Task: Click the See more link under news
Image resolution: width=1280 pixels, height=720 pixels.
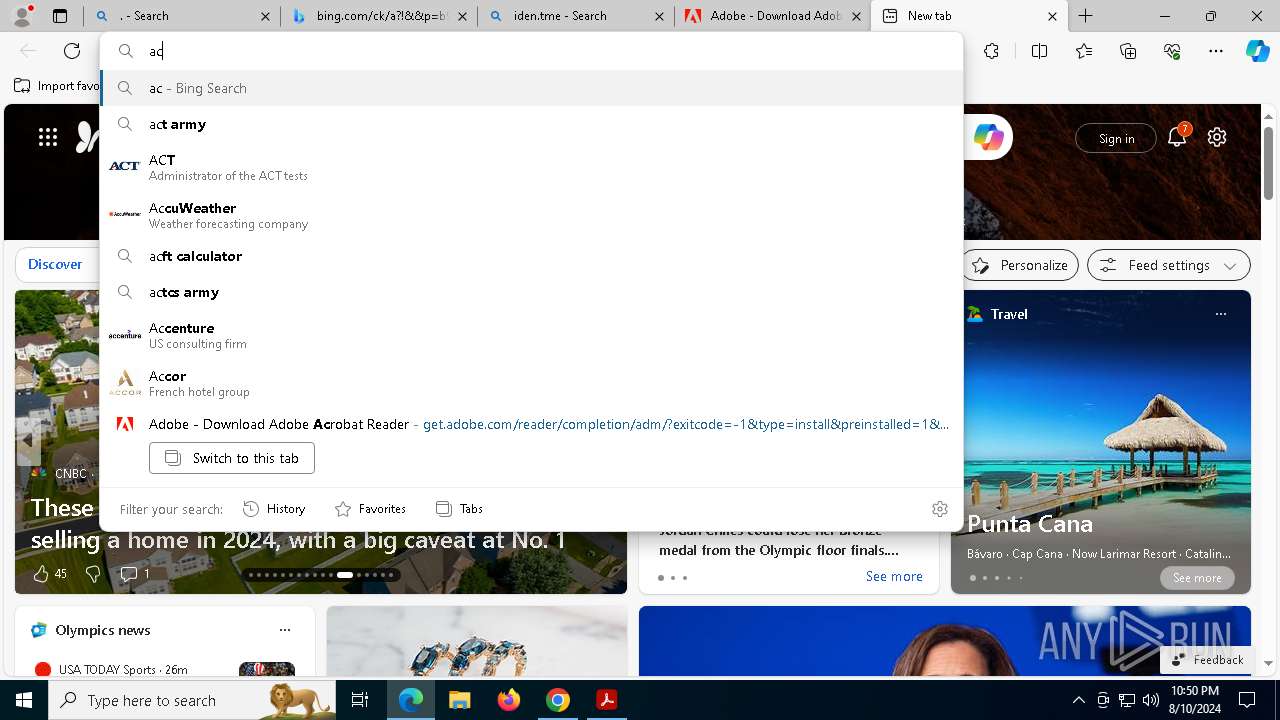Action: (x=894, y=576)
